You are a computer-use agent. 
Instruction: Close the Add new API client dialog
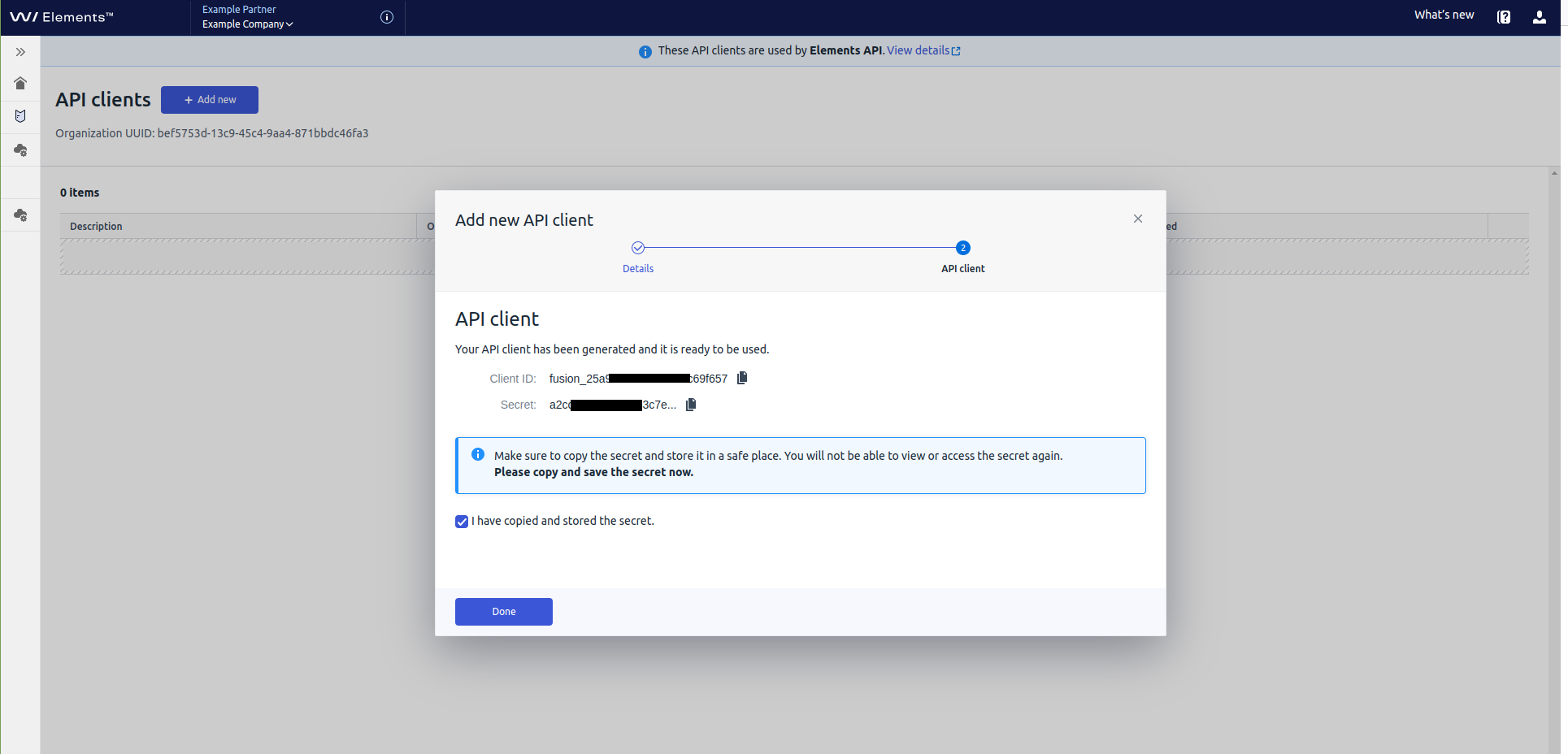tap(1137, 219)
